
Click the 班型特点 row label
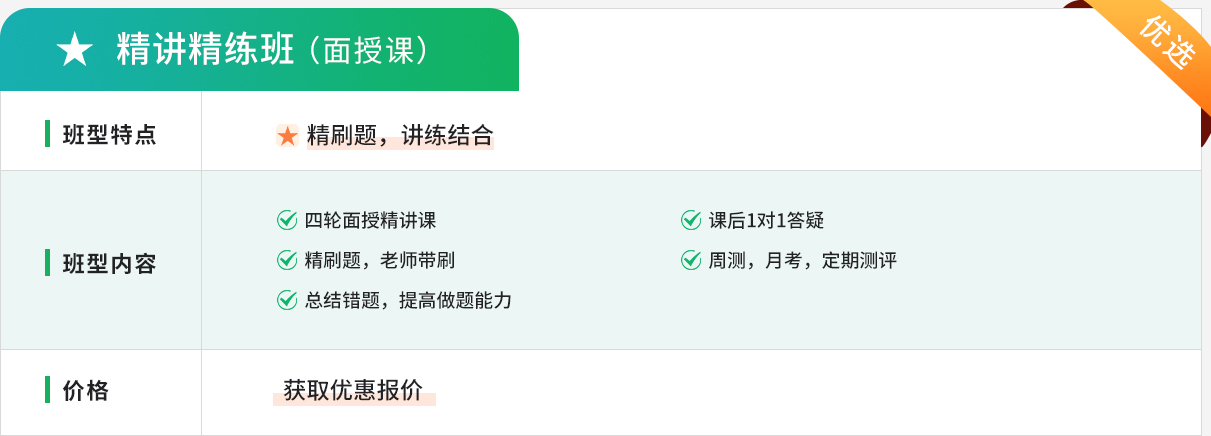[109, 134]
